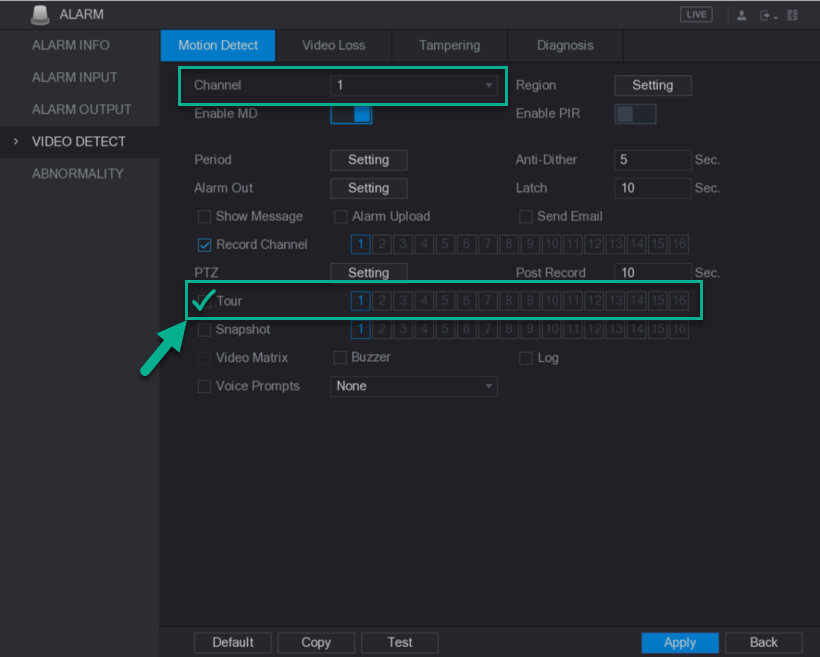Click the Region Setting button
The image size is (820, 657).
[653, 85]
